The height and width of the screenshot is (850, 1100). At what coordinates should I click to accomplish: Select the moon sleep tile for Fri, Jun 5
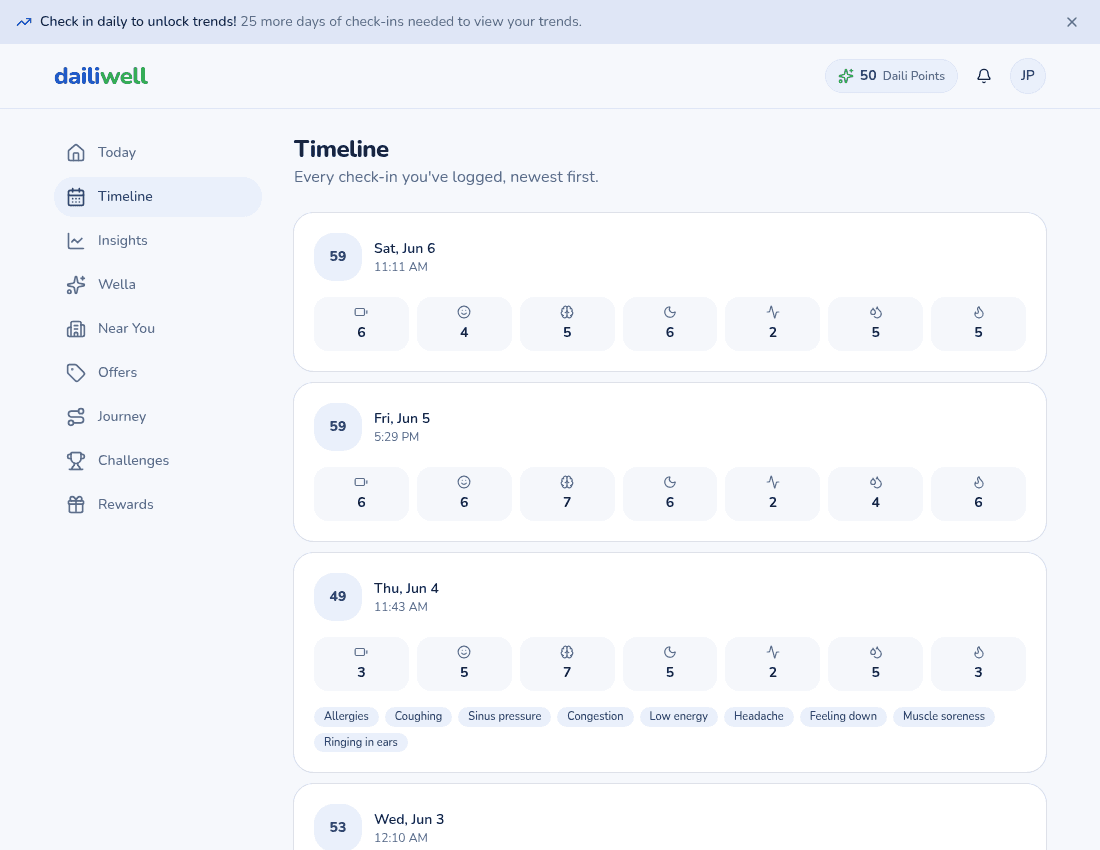click(670, 494)
